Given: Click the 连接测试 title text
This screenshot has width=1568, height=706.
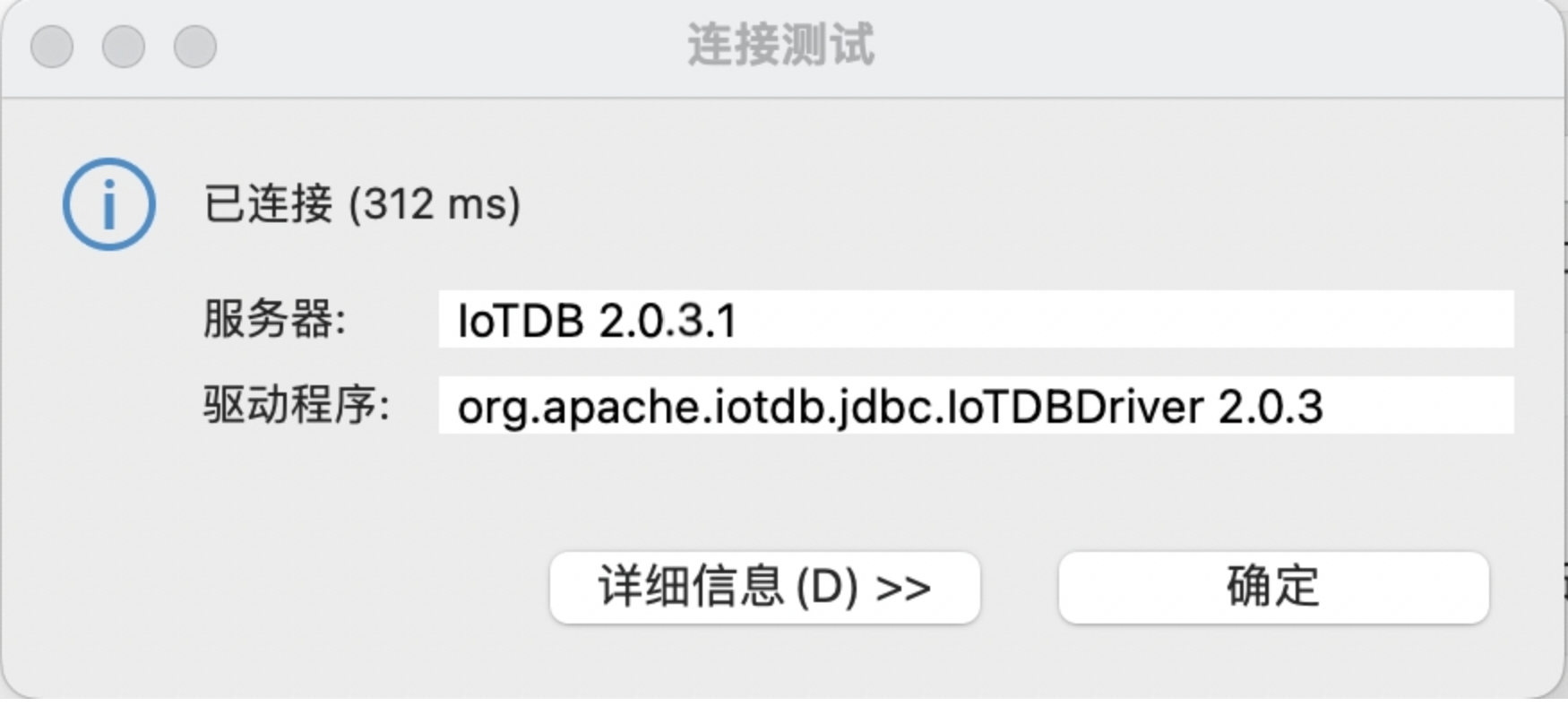Looking at the screenshot, I should coord(780,45).
